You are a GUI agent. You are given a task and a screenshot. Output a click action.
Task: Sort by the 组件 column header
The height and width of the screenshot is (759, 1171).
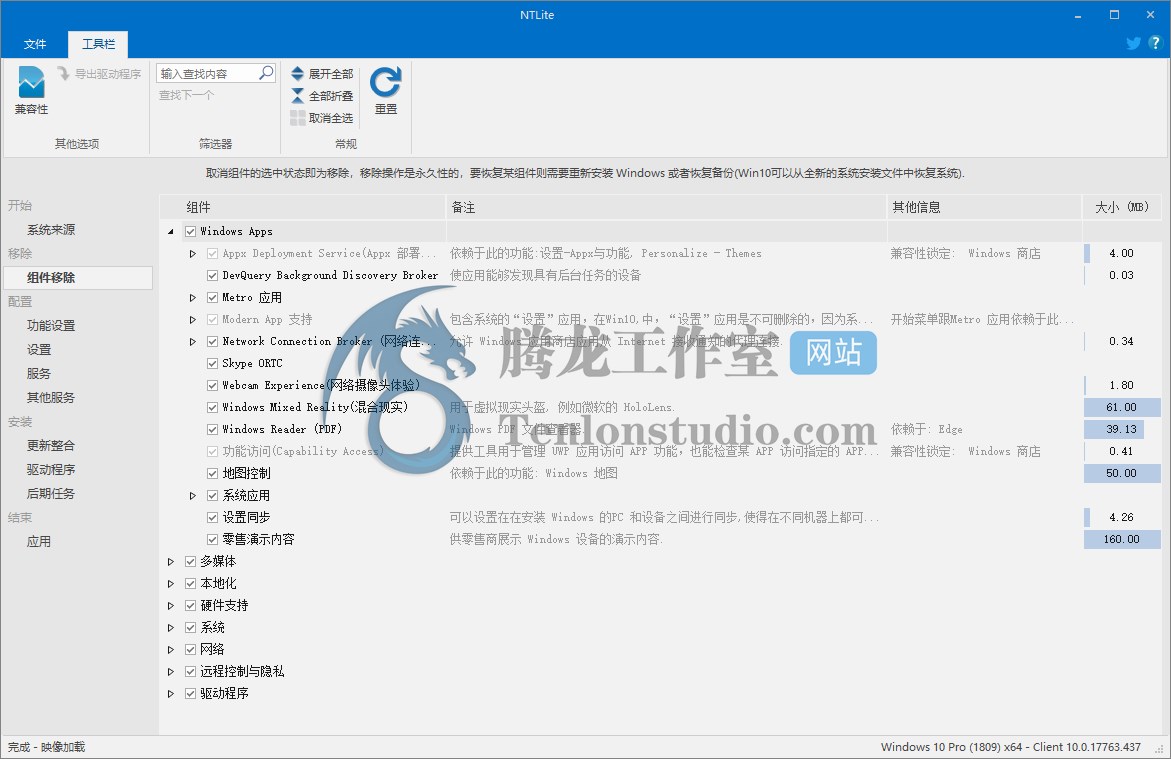(302, 207)
